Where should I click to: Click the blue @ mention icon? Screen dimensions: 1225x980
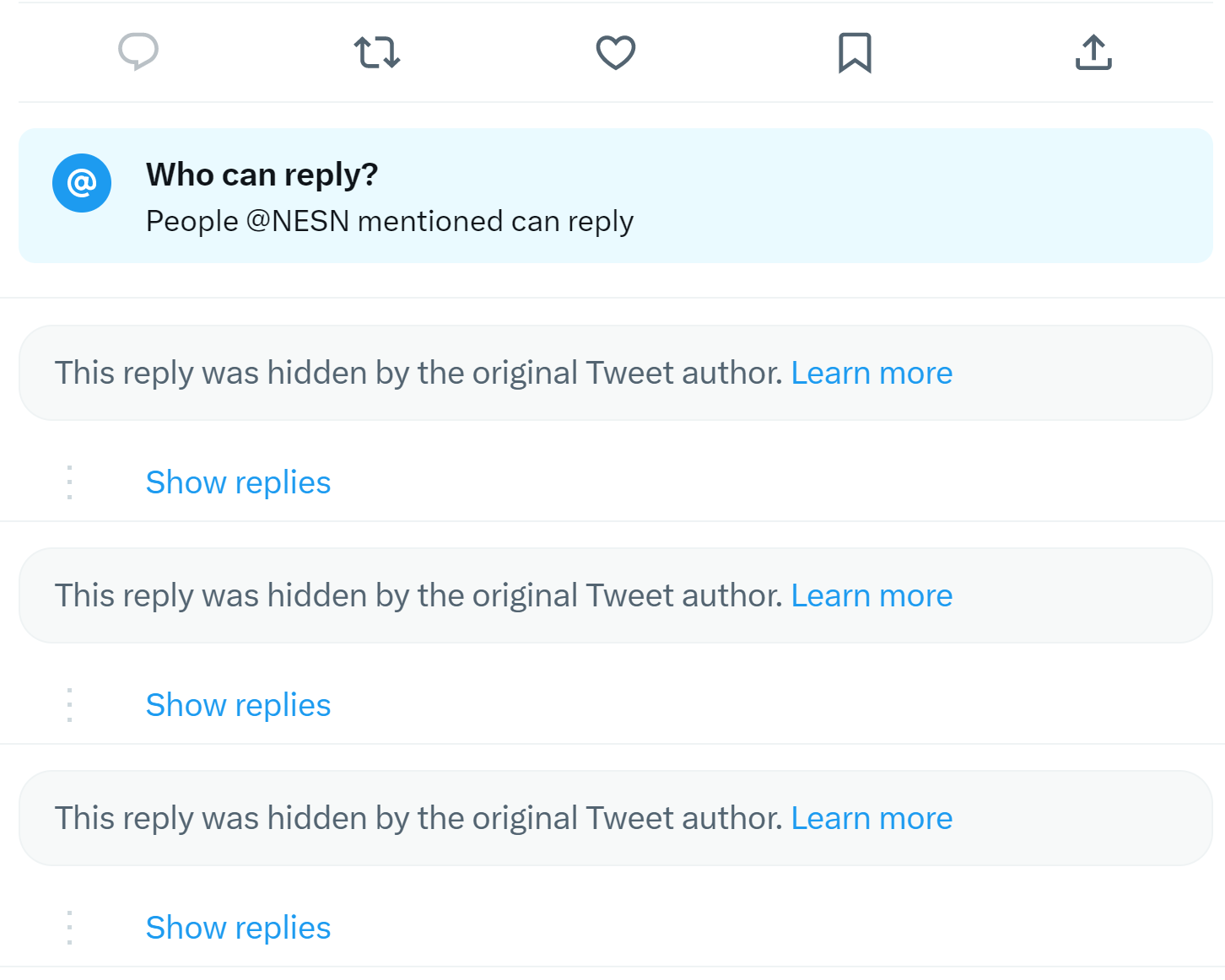pos(82,183)
